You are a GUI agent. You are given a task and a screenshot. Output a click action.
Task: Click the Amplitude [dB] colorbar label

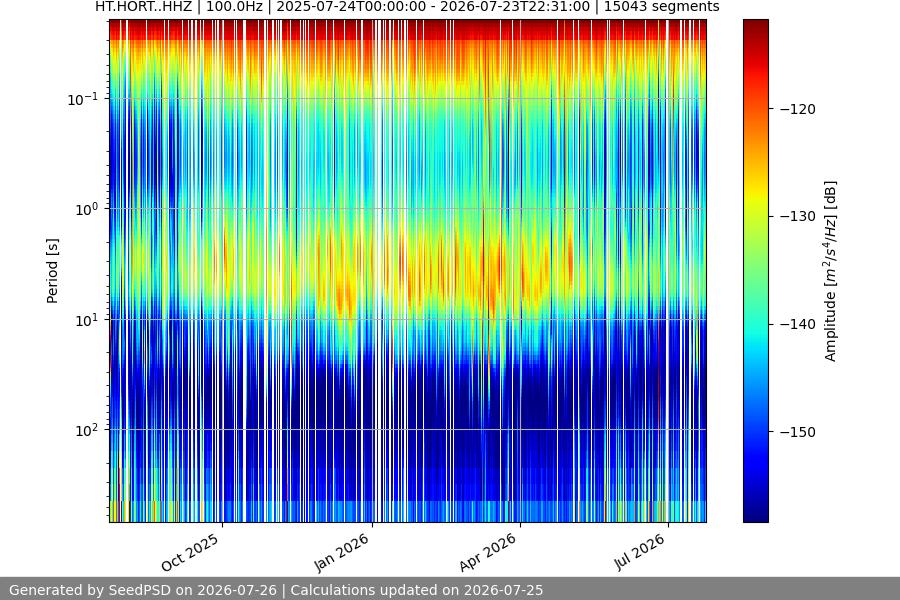(831, 271)
